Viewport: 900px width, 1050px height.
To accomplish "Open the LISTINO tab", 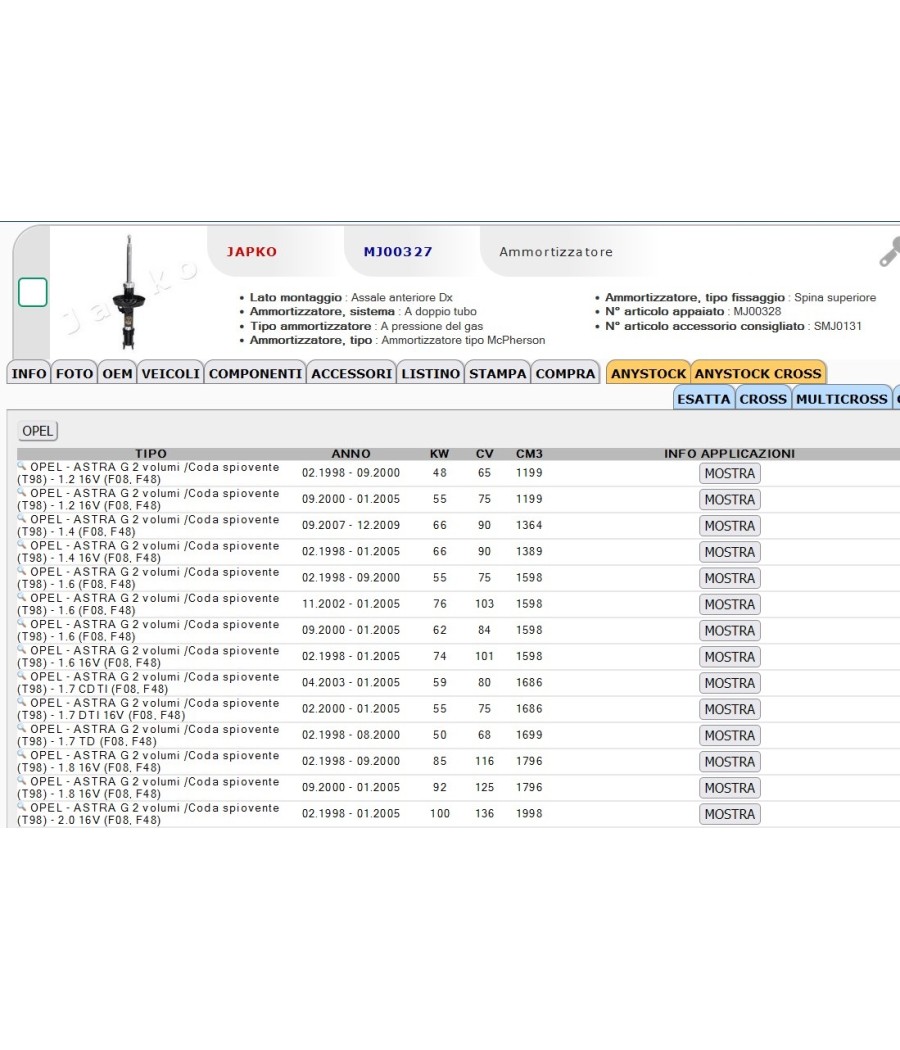I will click(431, 374).
